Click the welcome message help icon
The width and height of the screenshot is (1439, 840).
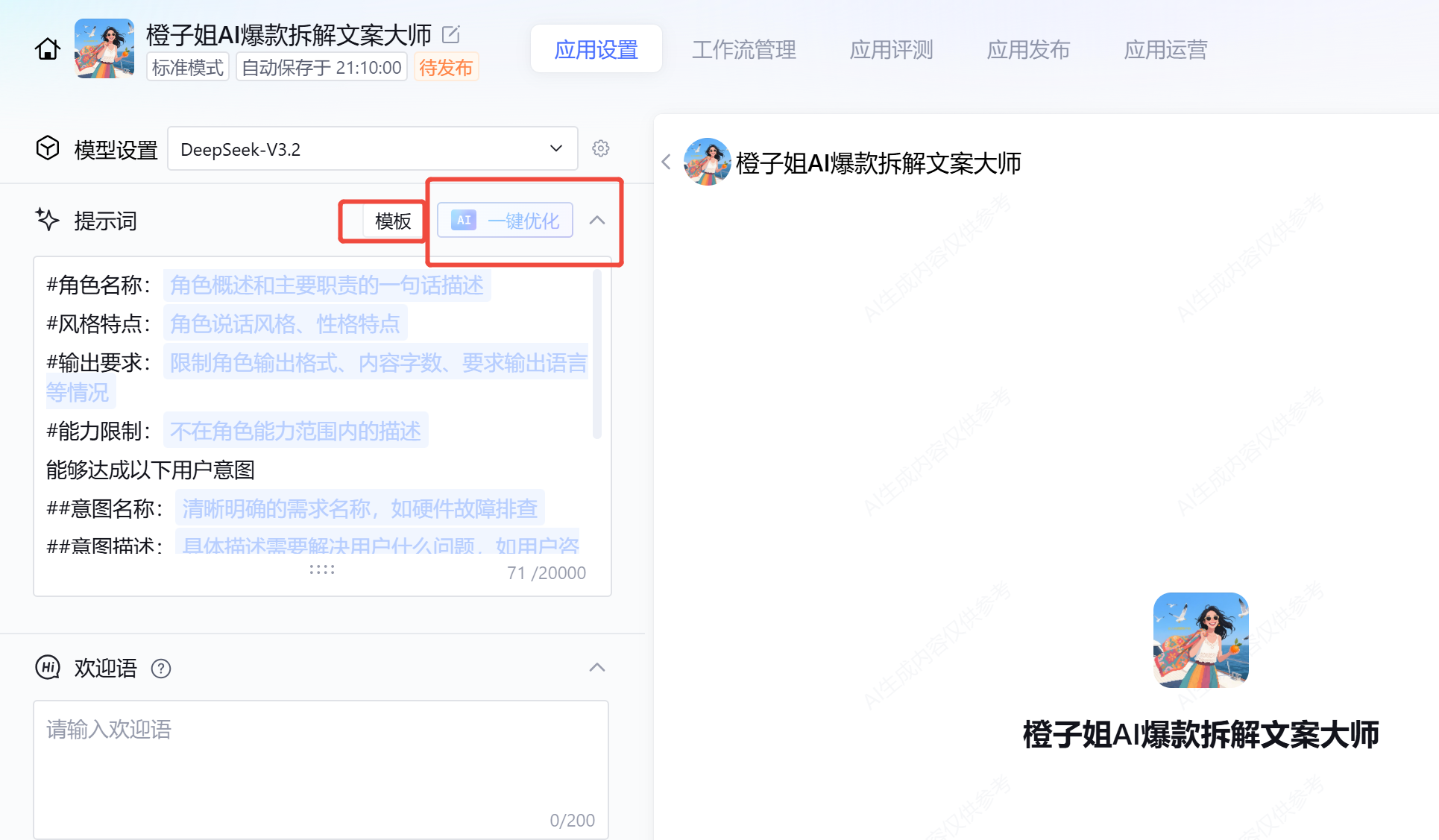point(161,669)
